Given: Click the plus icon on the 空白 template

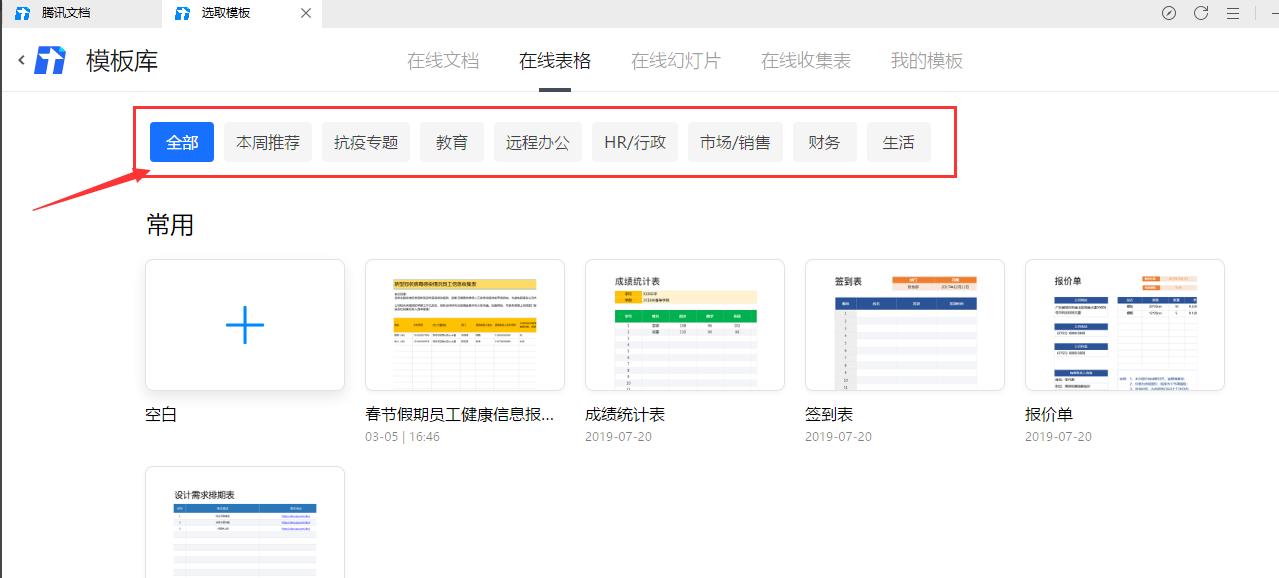Looking at the screenshot, I should 244,324.
